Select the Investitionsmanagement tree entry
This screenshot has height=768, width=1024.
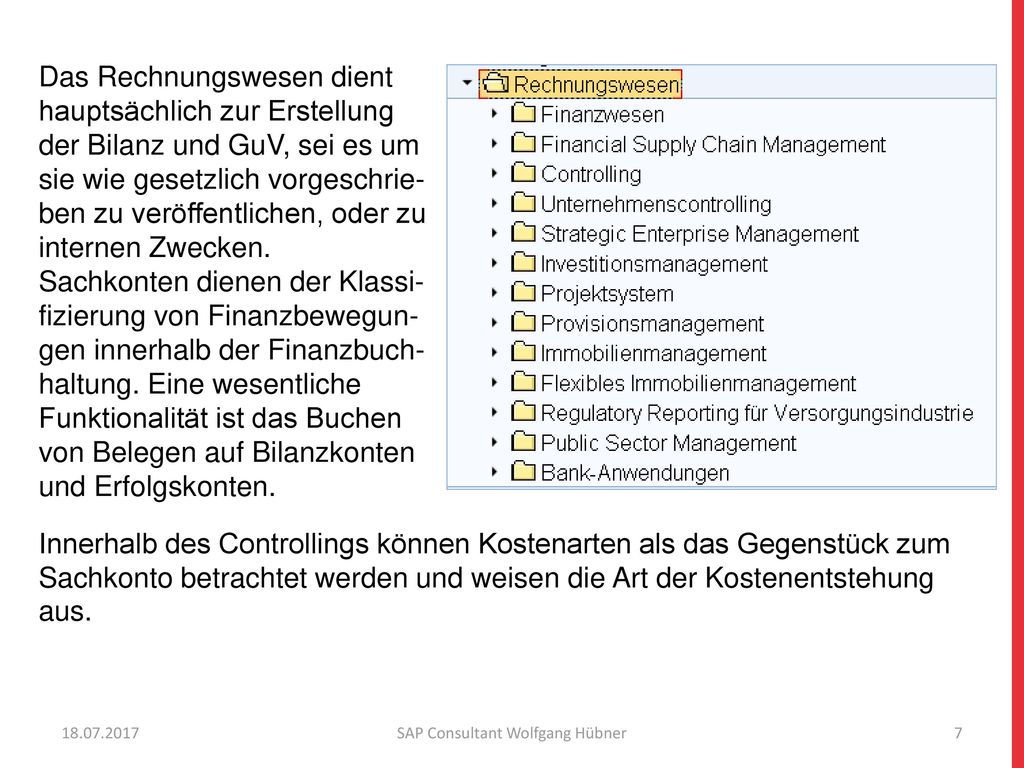tap(654, 264)
